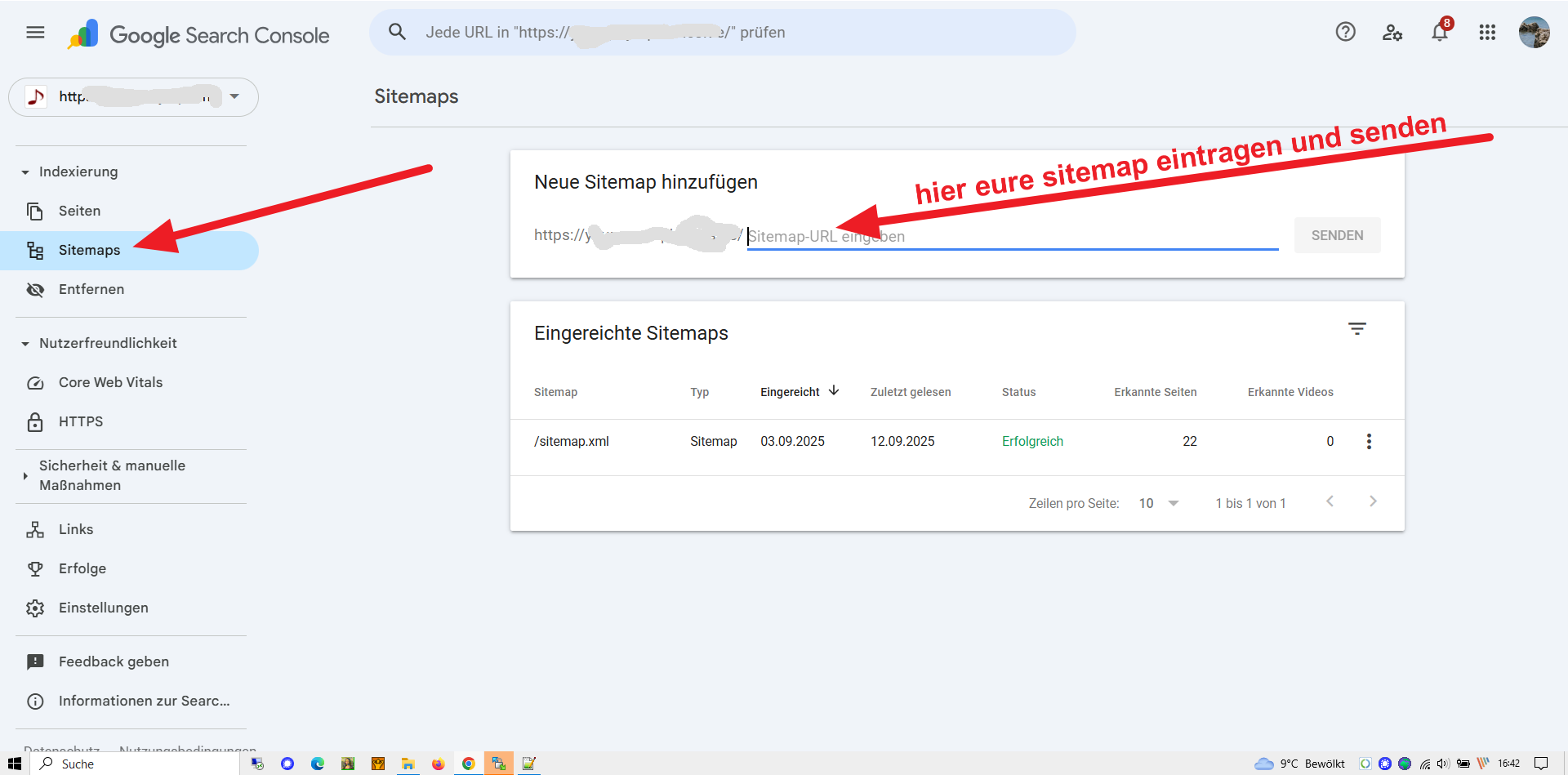Screen dimensions: 1568x775
Task: Collapse the Indexierung section
Action: (25, 172)
